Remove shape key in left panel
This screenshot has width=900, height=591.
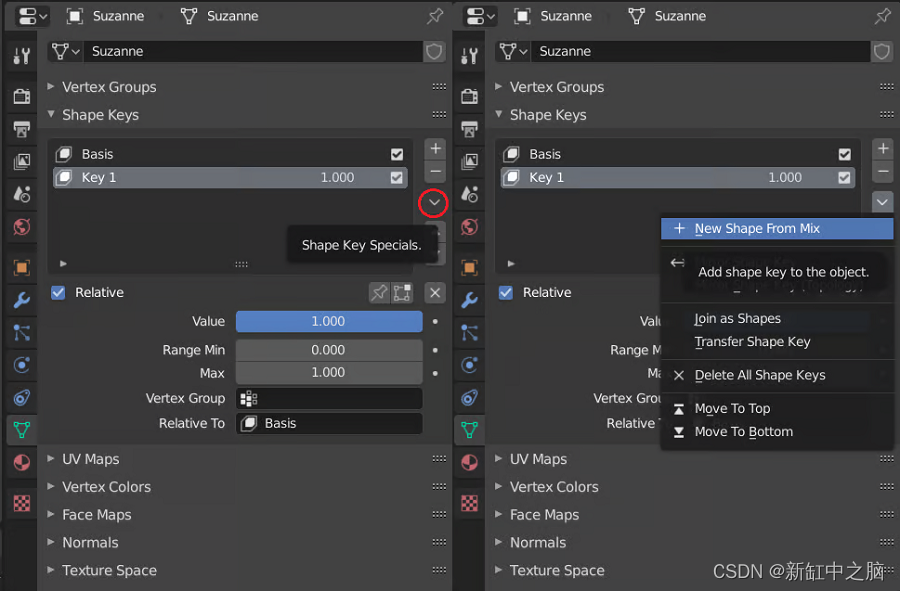[x=435, y=171]
